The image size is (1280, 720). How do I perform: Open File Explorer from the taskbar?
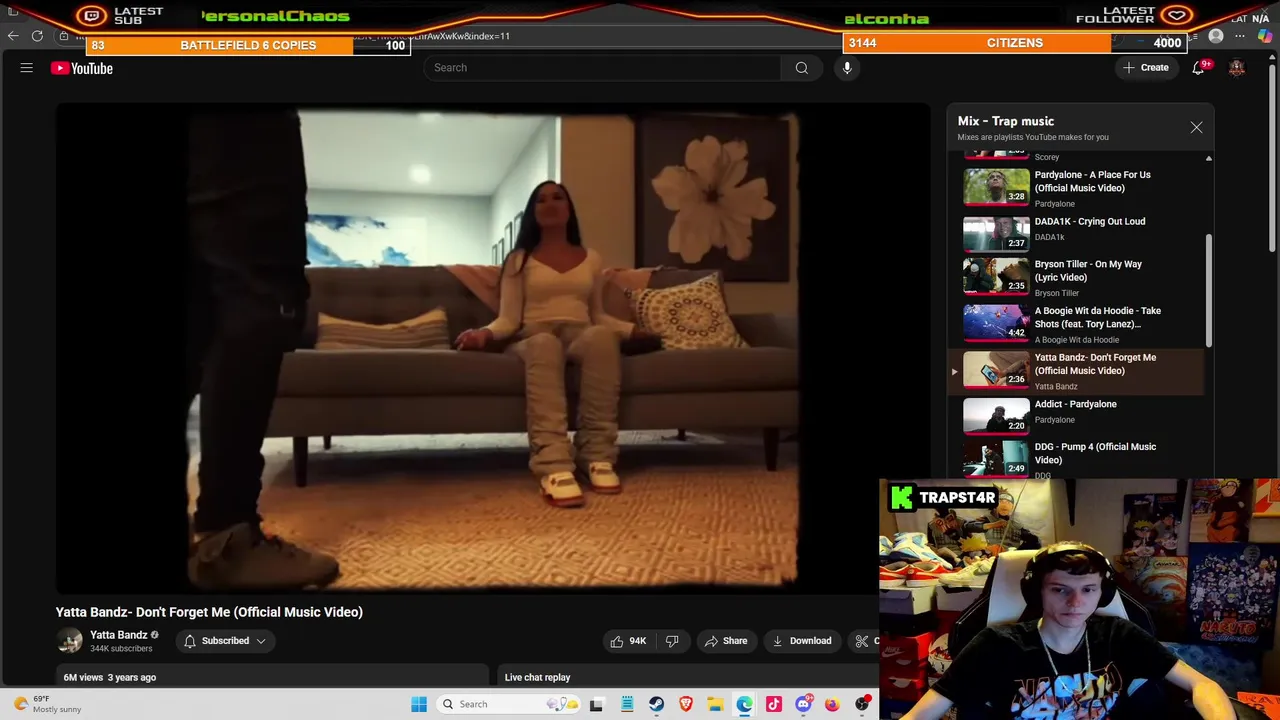[715, 704]
